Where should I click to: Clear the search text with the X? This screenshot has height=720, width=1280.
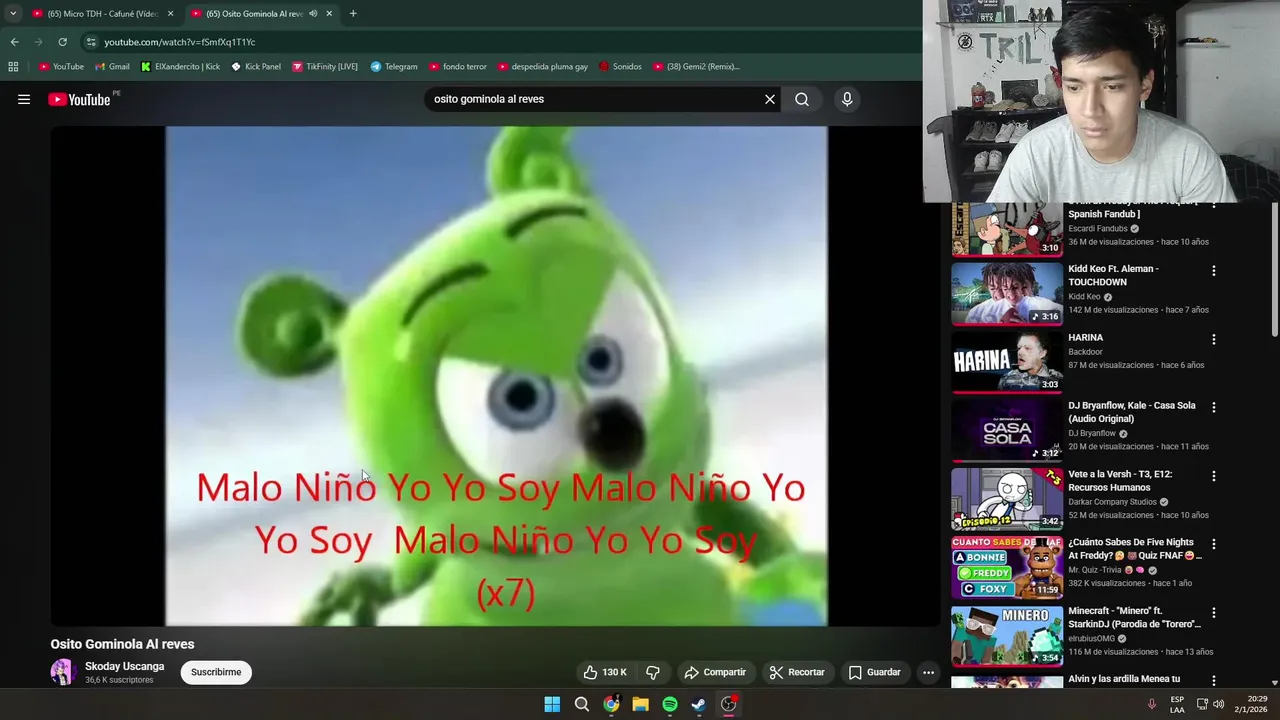770,99
